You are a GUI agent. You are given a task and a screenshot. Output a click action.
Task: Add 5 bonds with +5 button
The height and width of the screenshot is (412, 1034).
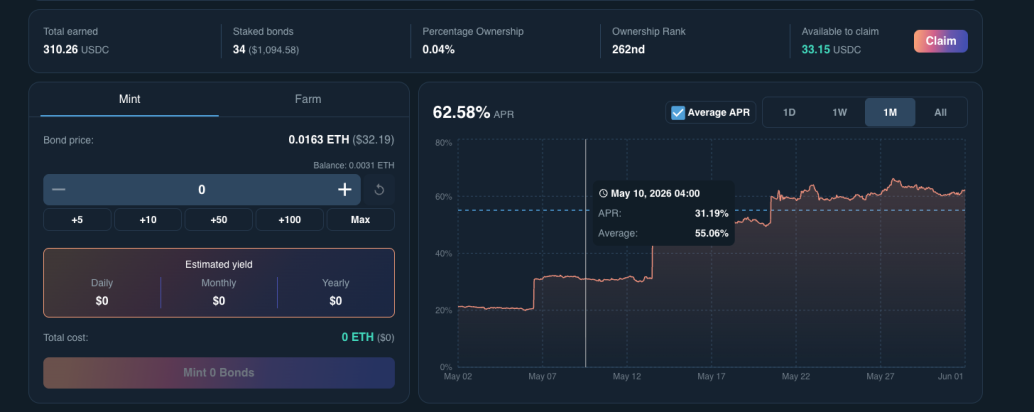77,220
